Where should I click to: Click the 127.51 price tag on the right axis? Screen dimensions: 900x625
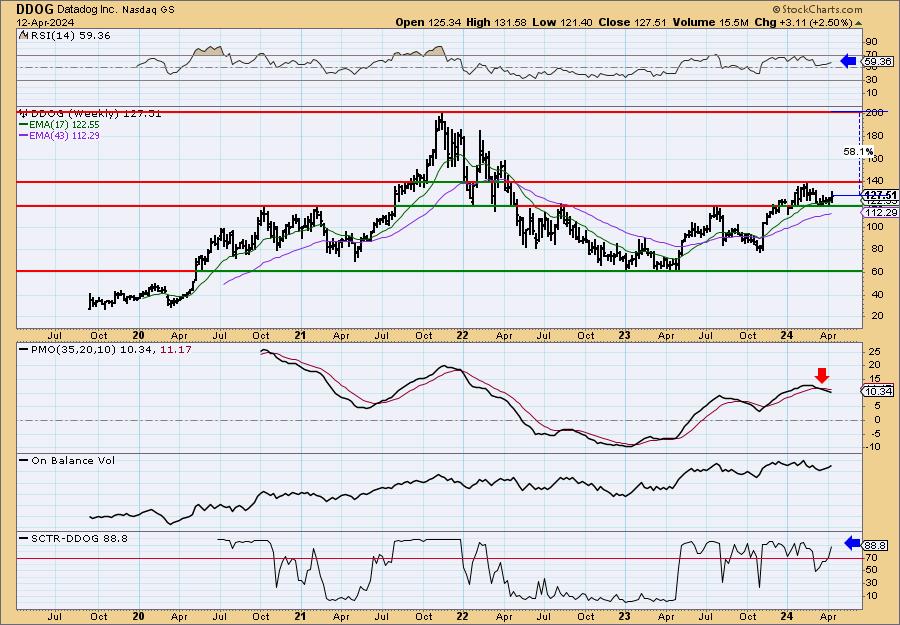(x=880, y=195)
